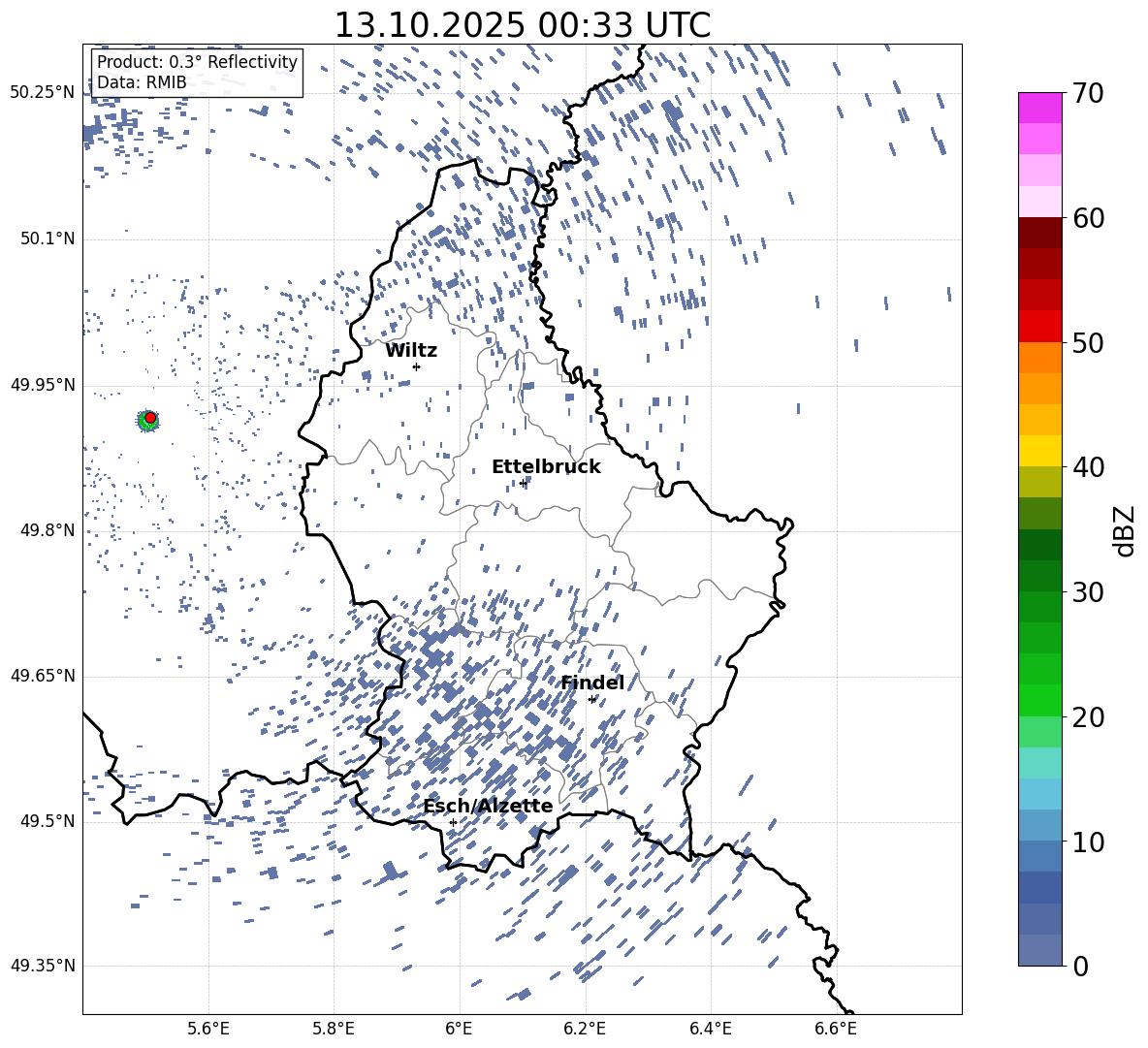Click the bright green colorbar segment at 20
The image size is (1148, 1048).
pyautogui.click(x=1040, y=700)
